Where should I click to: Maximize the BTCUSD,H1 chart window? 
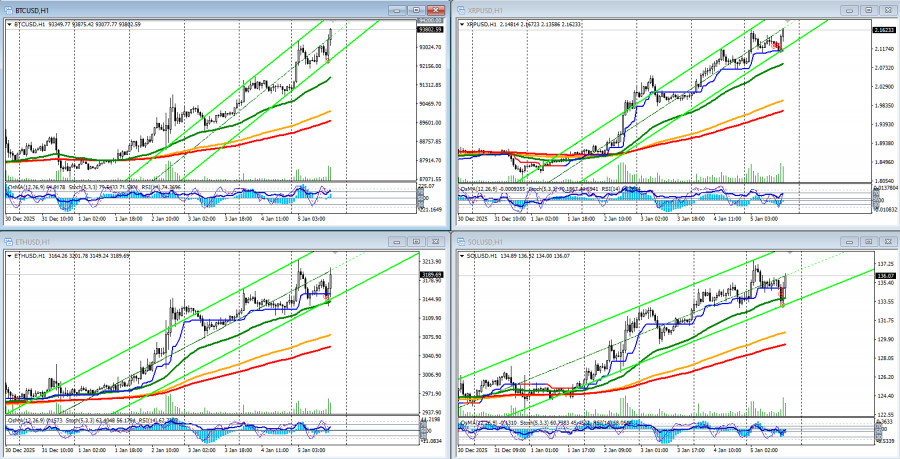(x=415, y=9)
